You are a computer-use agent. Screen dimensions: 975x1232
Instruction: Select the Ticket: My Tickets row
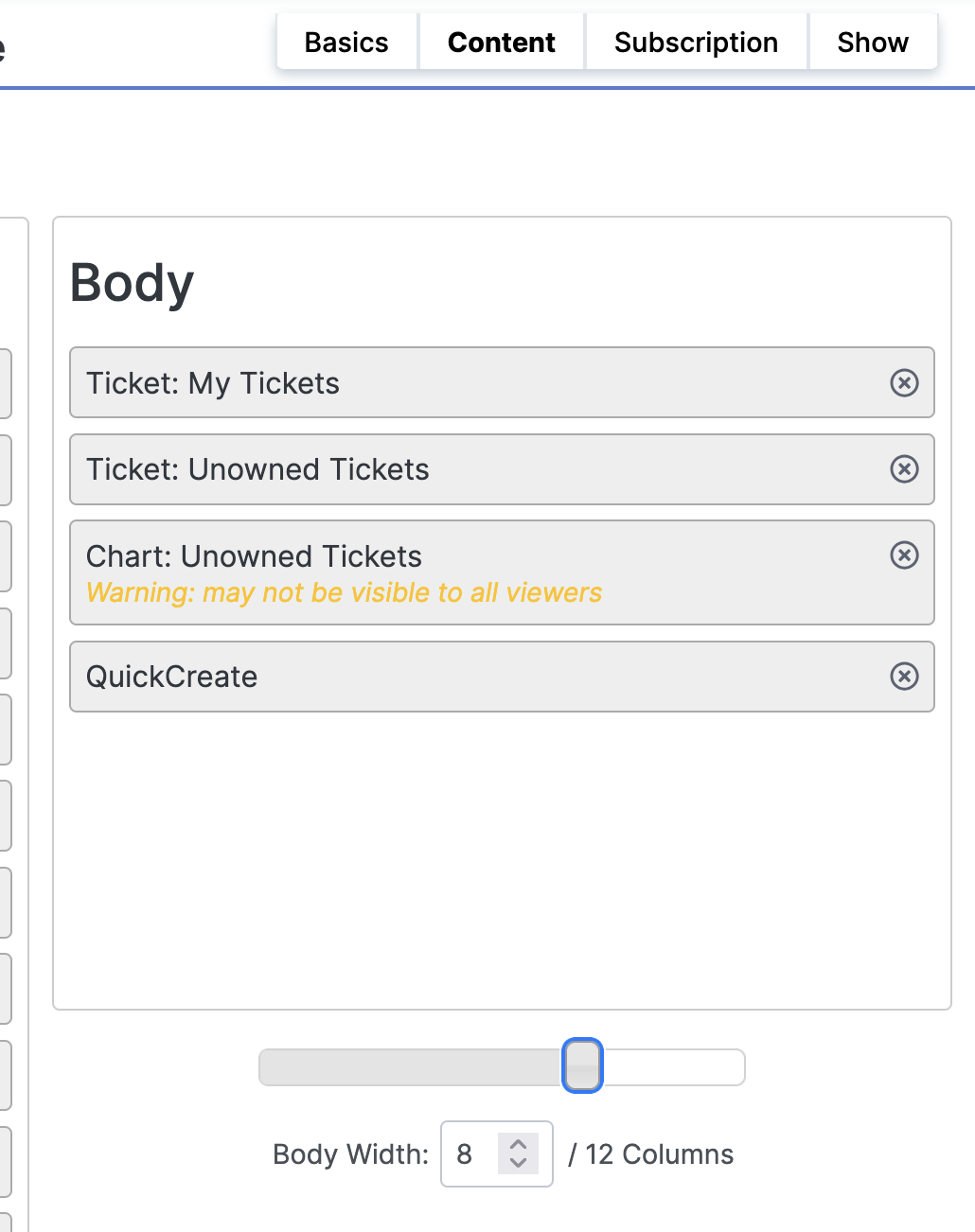[x=502, y=382]
